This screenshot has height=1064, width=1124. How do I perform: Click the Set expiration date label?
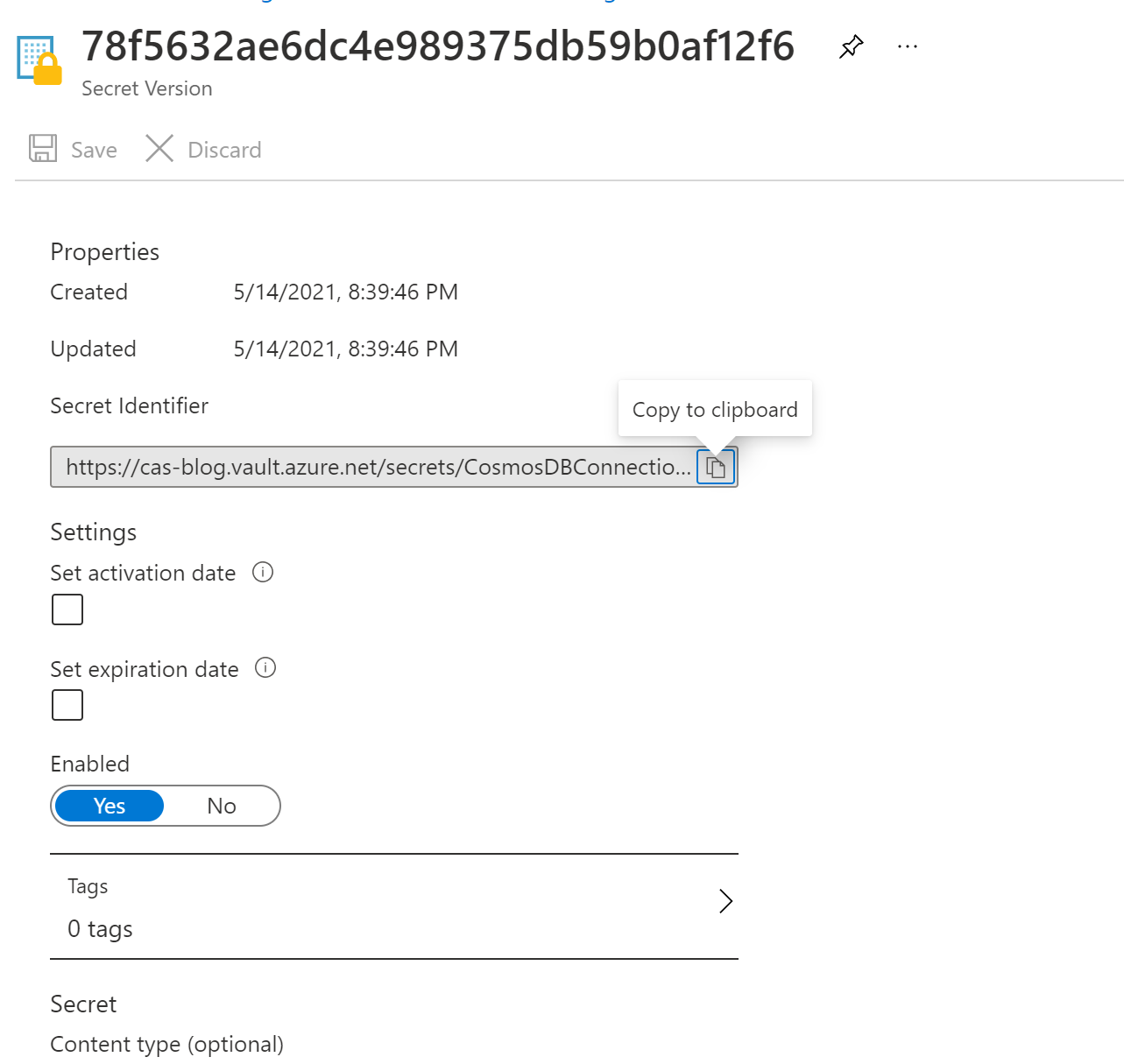(145, 669)
